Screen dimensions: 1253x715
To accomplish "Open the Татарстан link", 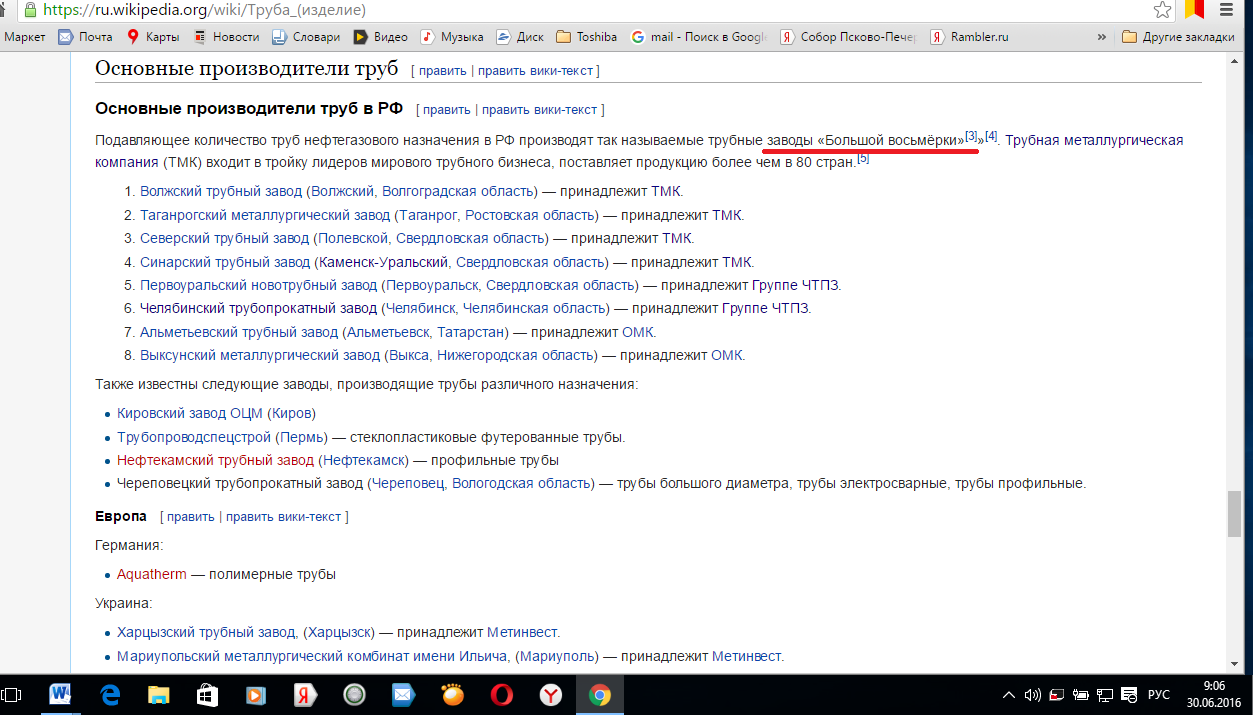I will click(471, 332).
